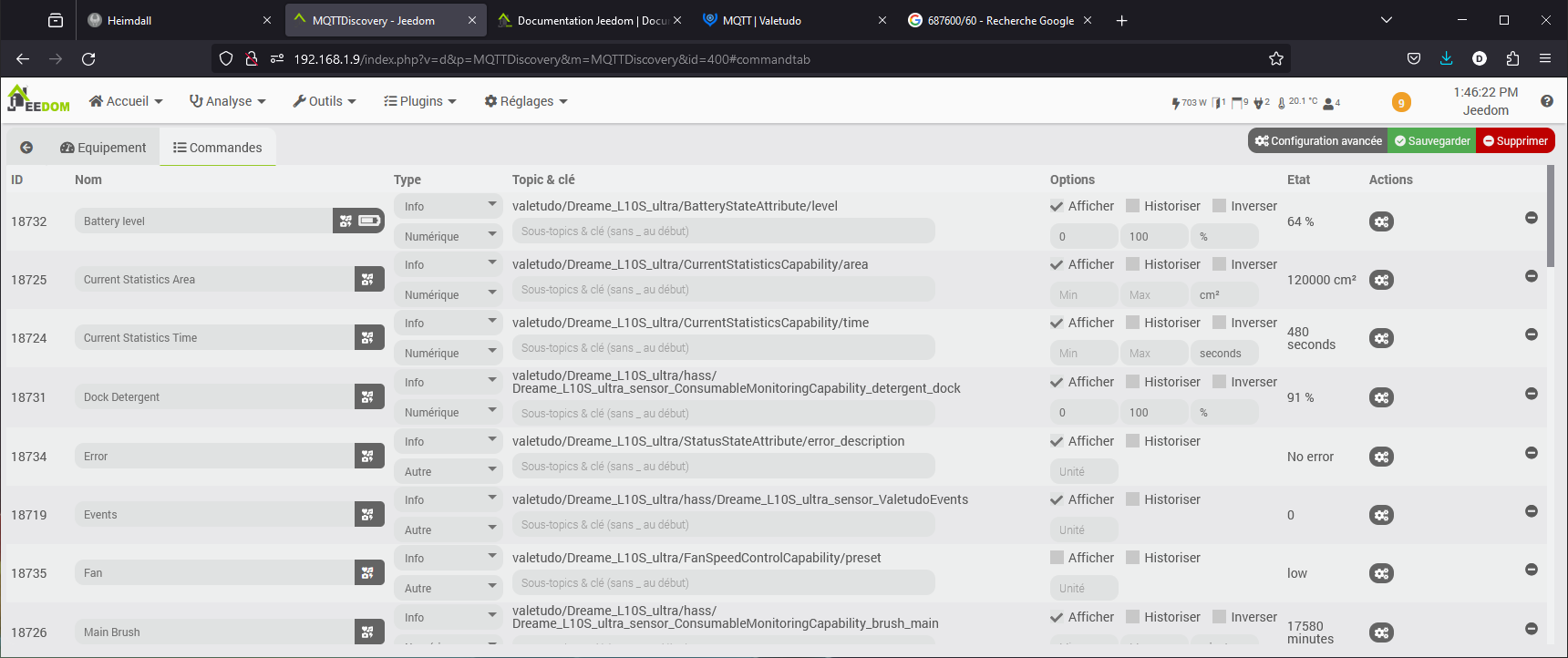Click the back arrow icon beside Equipement

pos(26,148)
